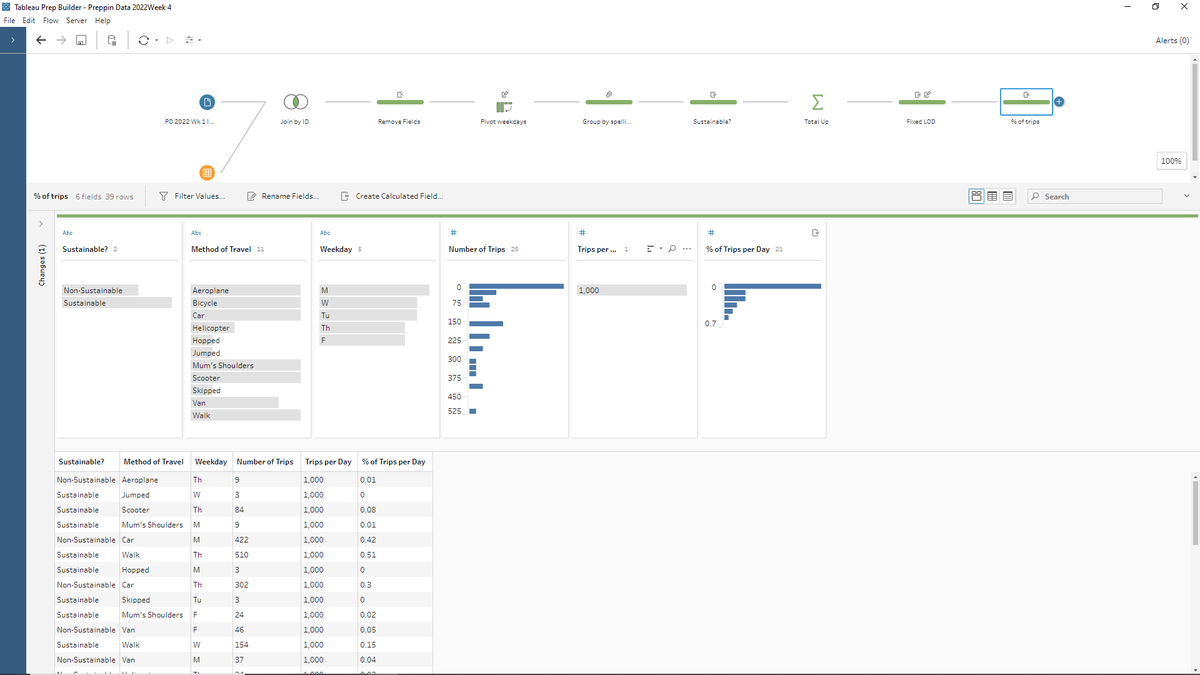Select the Total Up aggregate step
The width and height of the screenshot is (1200, 675).
click(817, 102)
